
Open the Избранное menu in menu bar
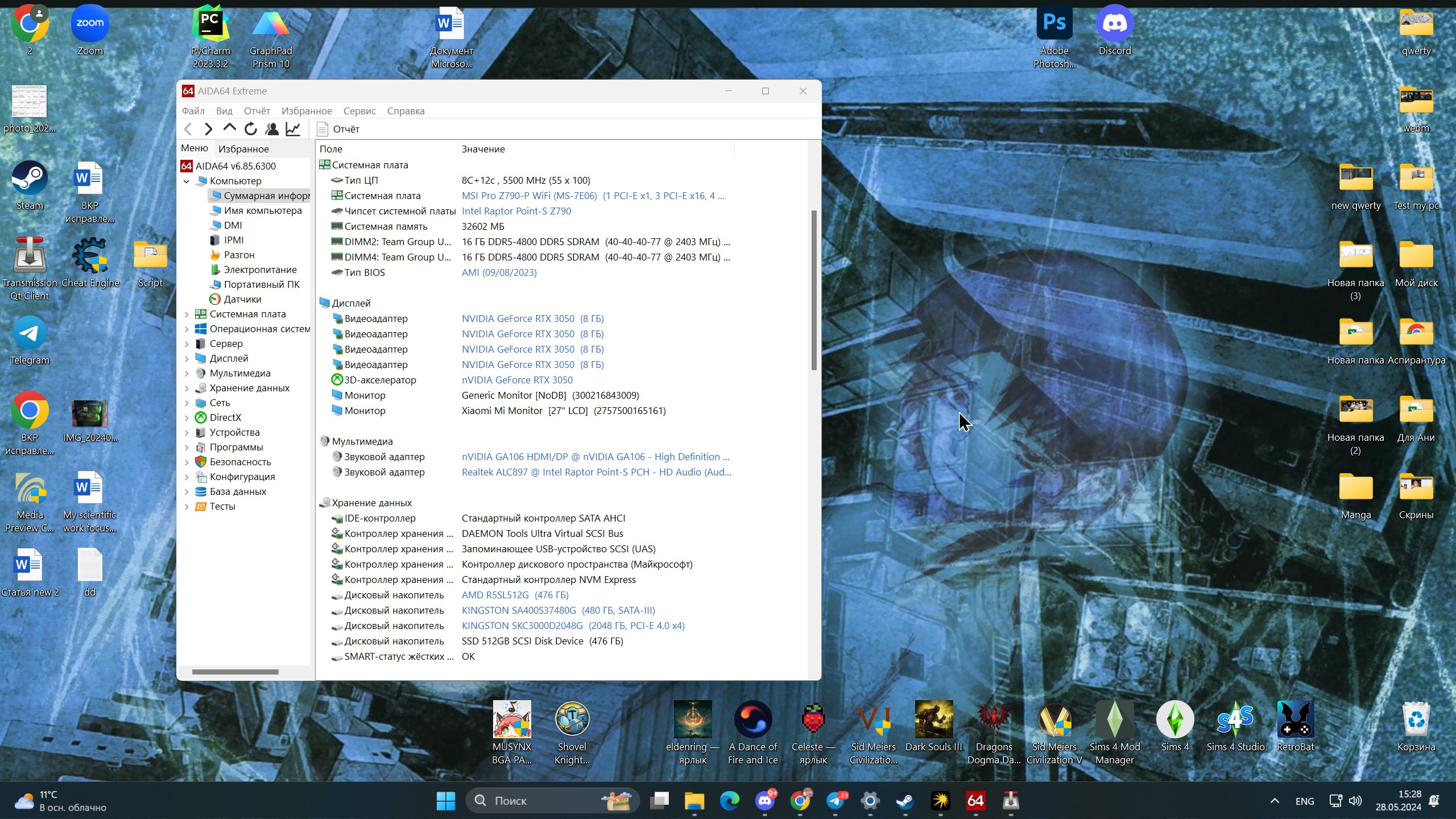point(307,111)
